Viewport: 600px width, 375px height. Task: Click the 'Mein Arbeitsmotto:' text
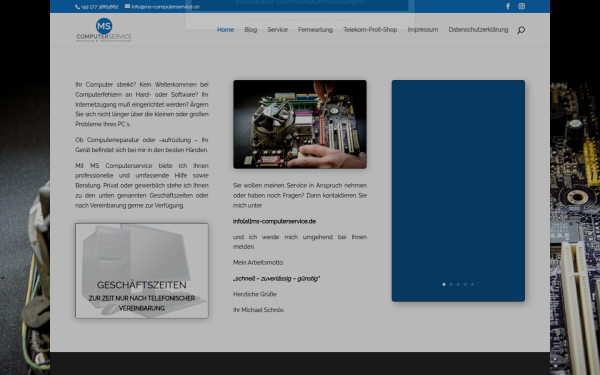pos(258,262)
